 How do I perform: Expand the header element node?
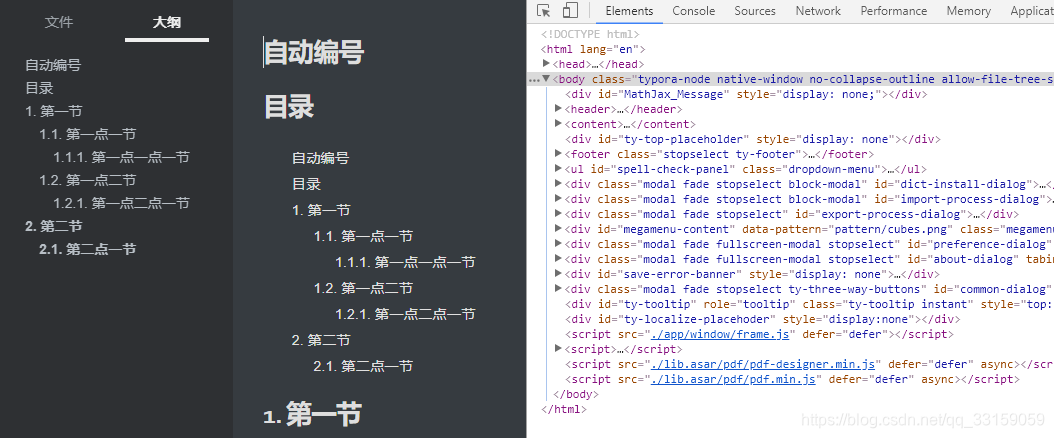pos(558,109)
